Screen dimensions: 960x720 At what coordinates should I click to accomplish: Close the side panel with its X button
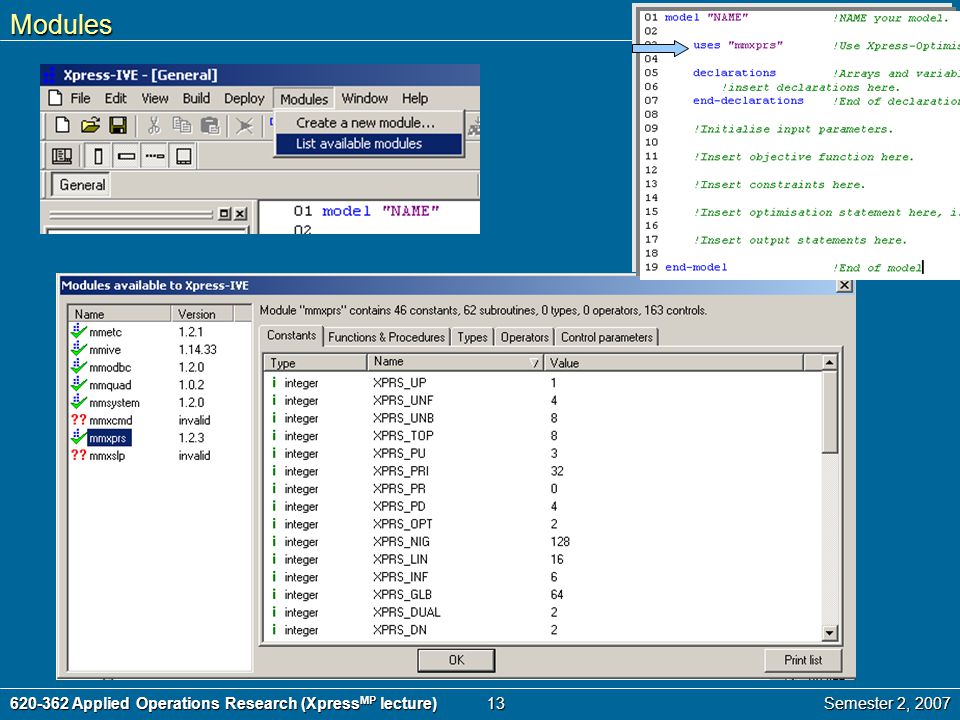click(241, 214)
